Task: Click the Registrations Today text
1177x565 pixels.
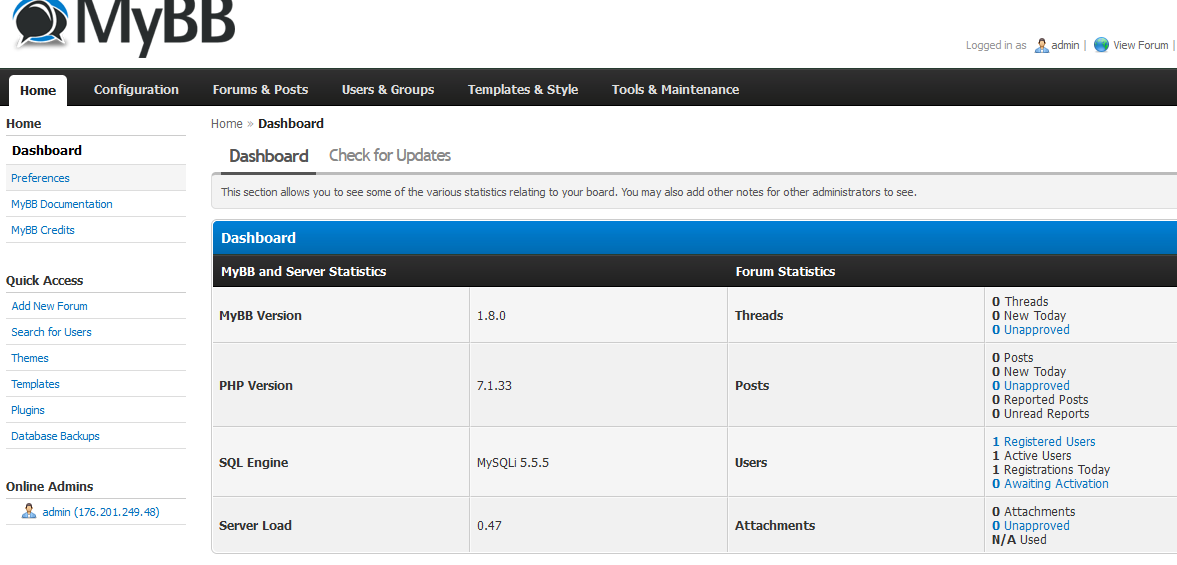Action: point(1051,470)
